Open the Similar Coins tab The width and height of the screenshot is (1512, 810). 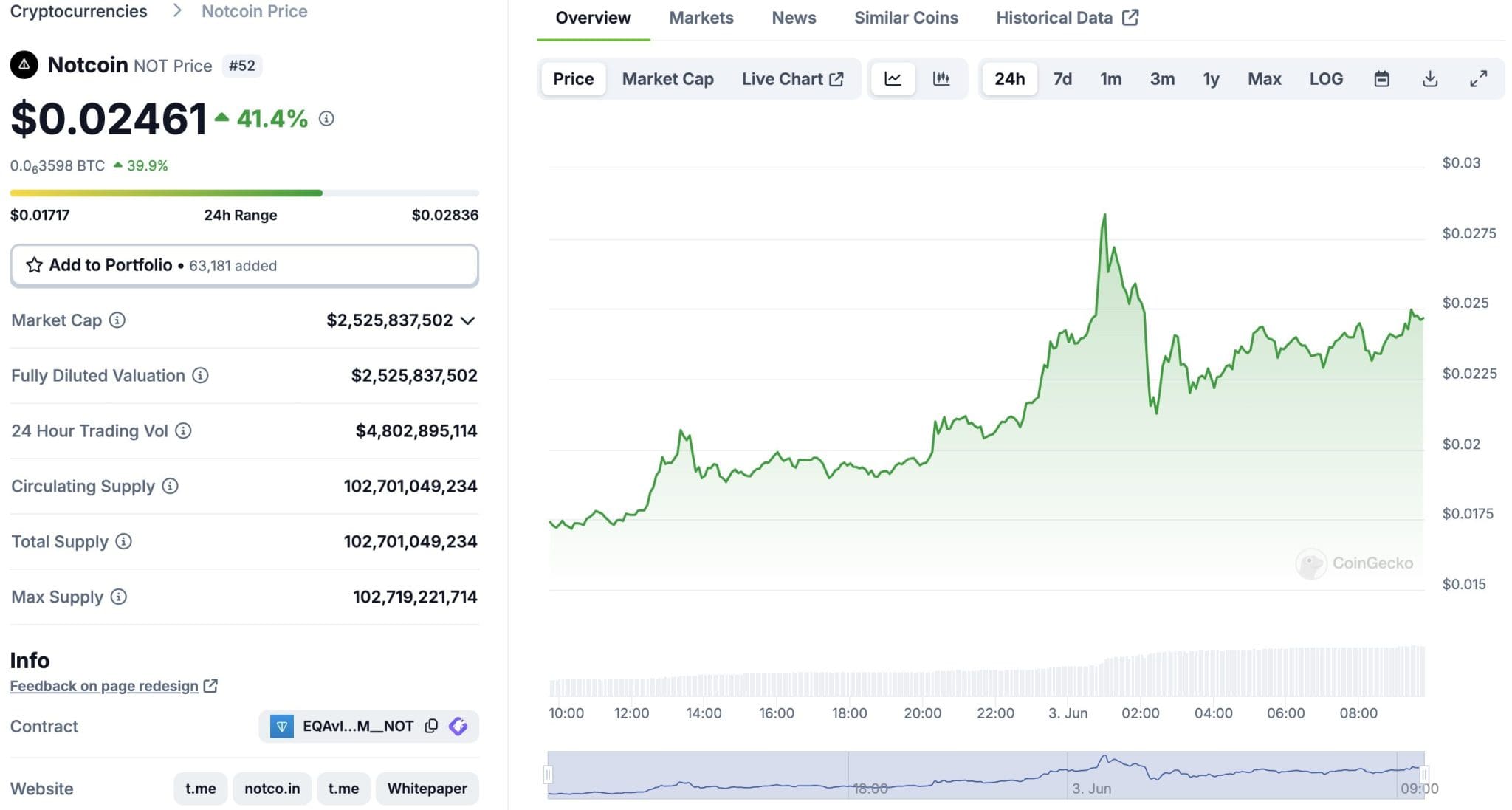tap(906, 18)
